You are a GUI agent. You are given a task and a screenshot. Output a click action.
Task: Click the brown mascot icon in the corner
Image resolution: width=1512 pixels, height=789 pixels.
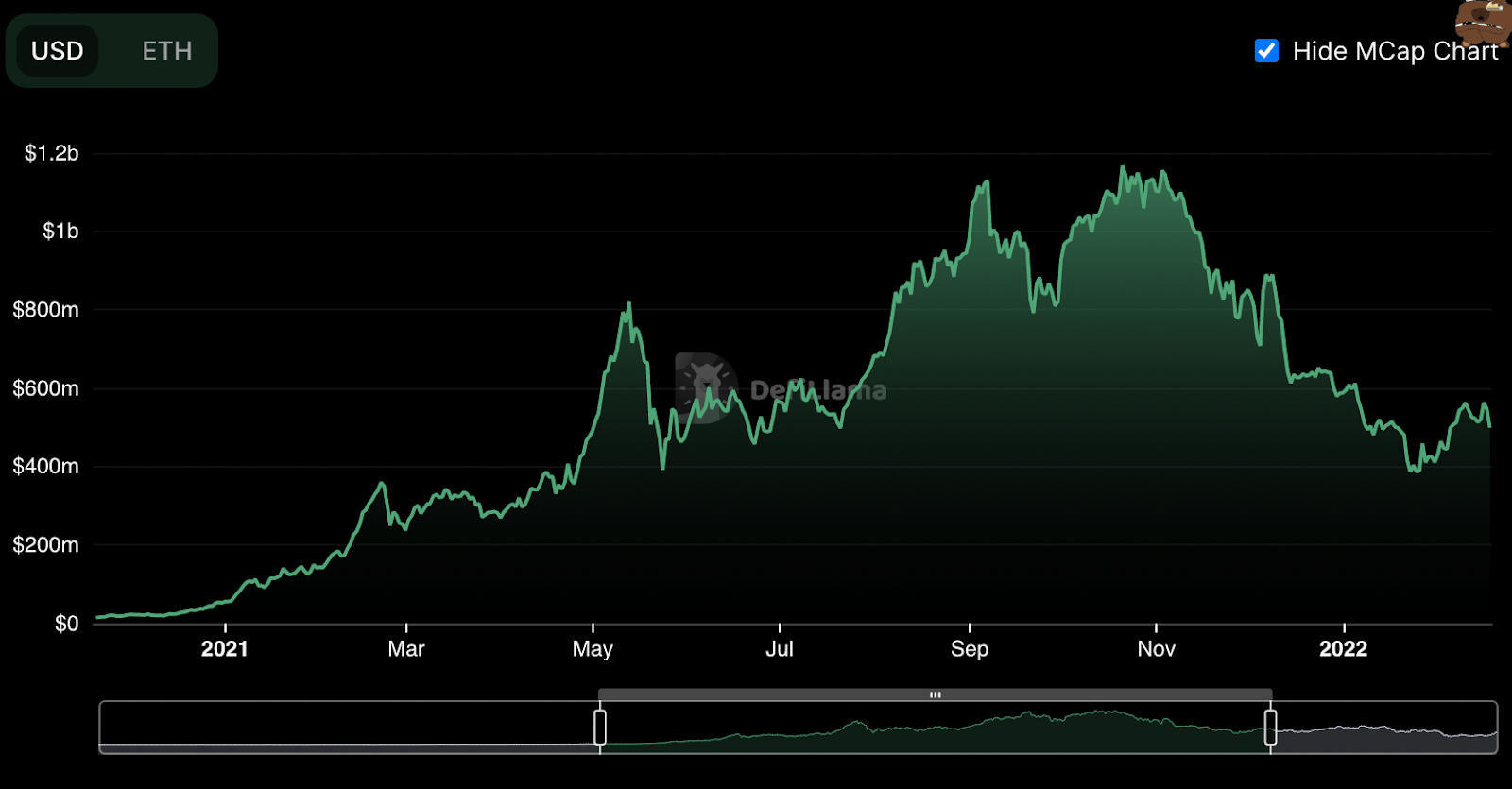[x=1486, y=24]
